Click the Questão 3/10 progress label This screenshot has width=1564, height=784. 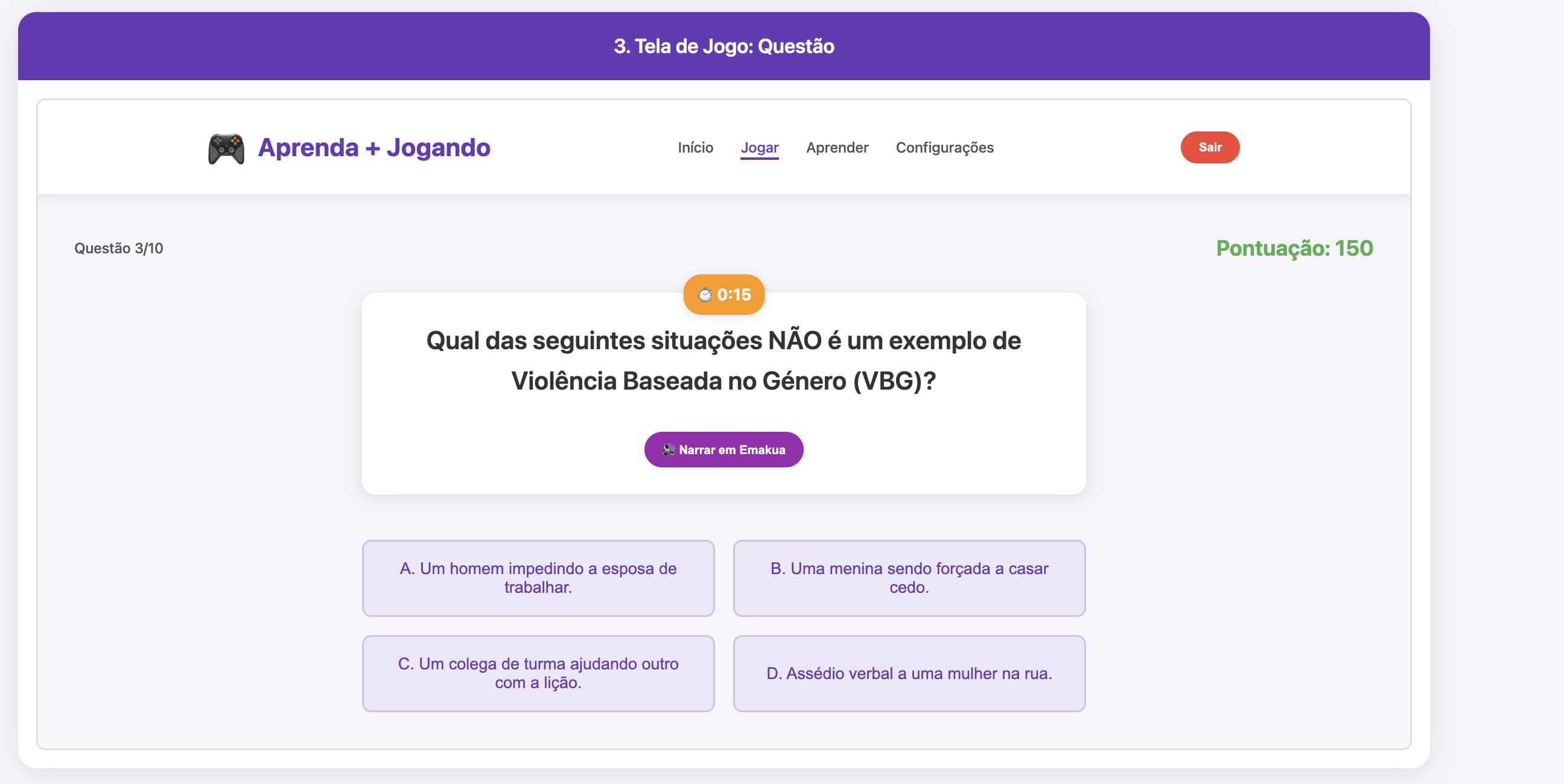119,248
